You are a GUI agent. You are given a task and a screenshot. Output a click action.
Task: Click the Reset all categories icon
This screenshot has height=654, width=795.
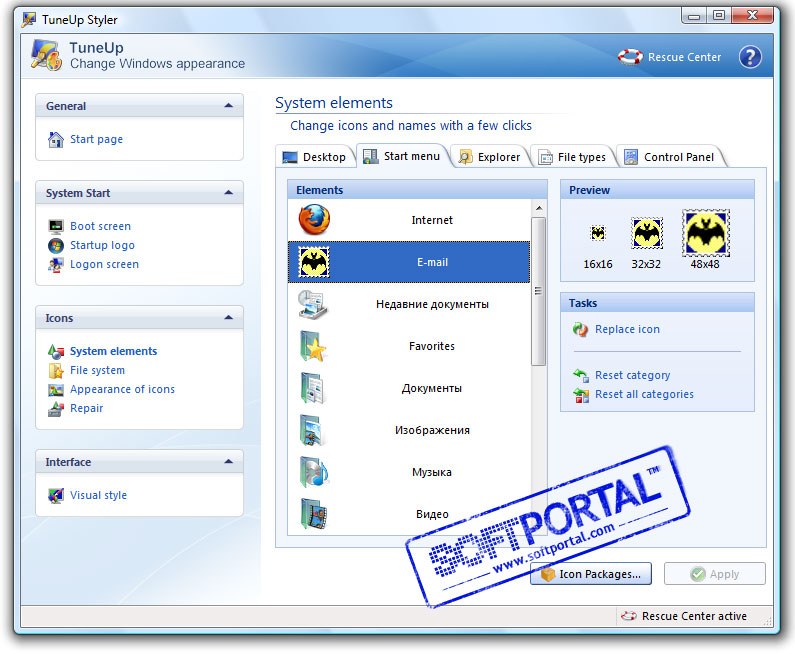[x=581, y=395]
